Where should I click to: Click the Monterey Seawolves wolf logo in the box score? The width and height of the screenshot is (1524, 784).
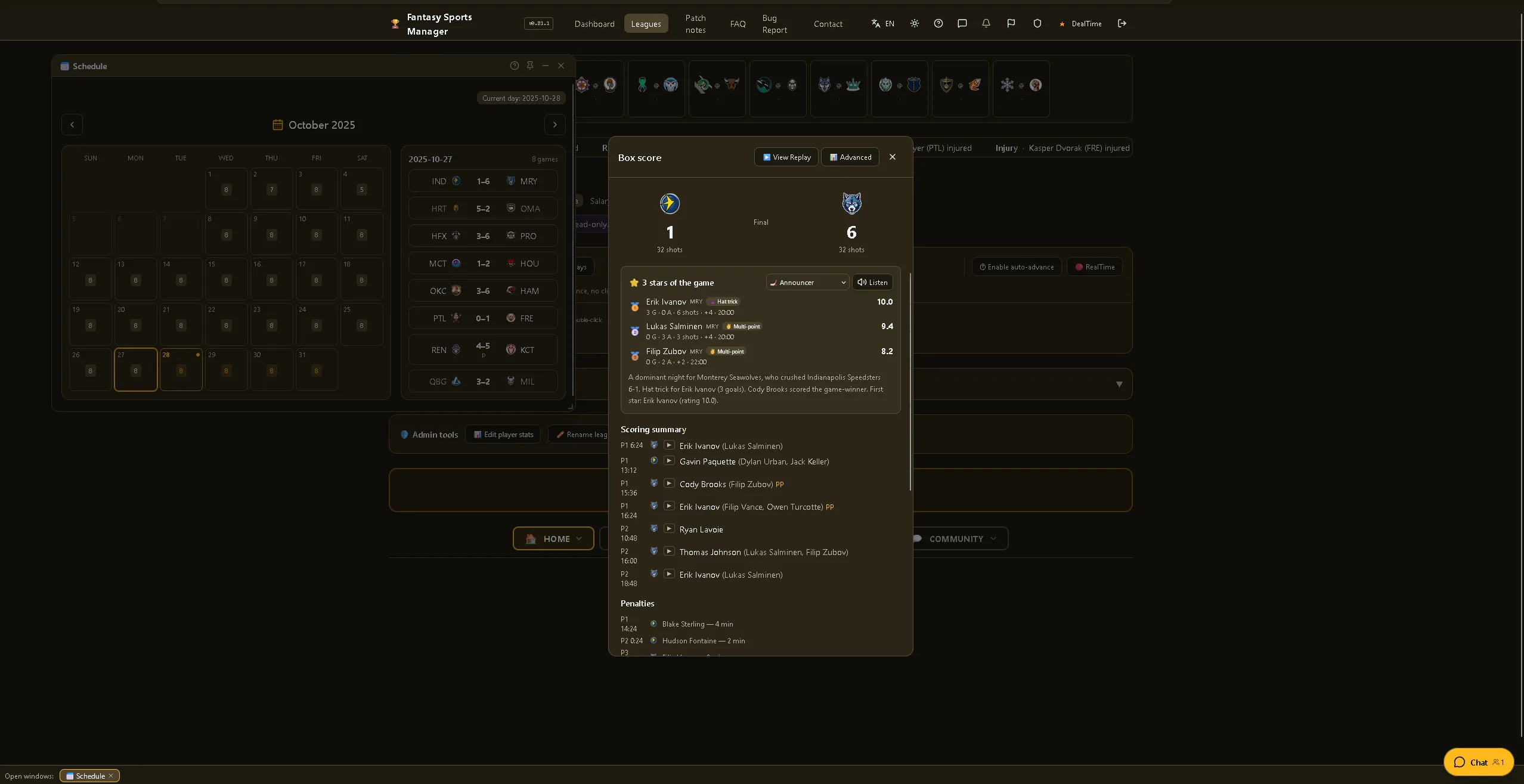click(x=851, y=203)
